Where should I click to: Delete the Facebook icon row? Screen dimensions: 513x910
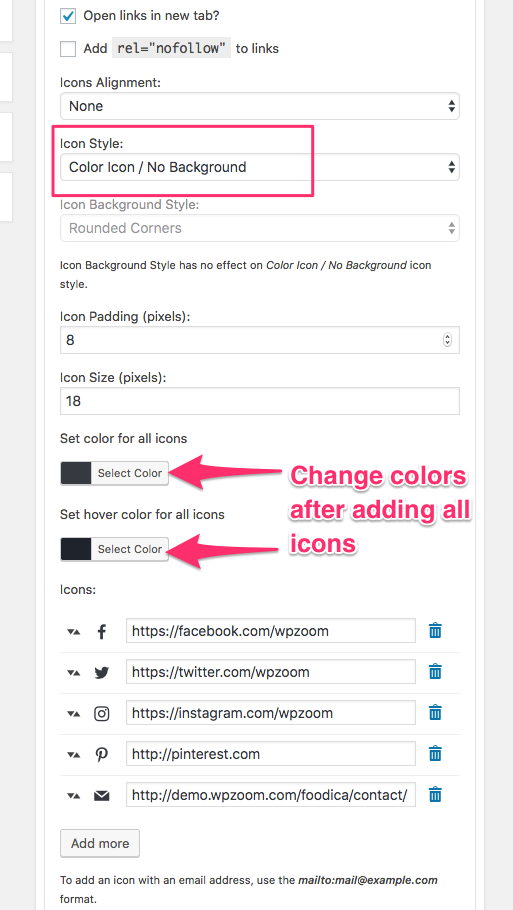click(x=435, y=631)
